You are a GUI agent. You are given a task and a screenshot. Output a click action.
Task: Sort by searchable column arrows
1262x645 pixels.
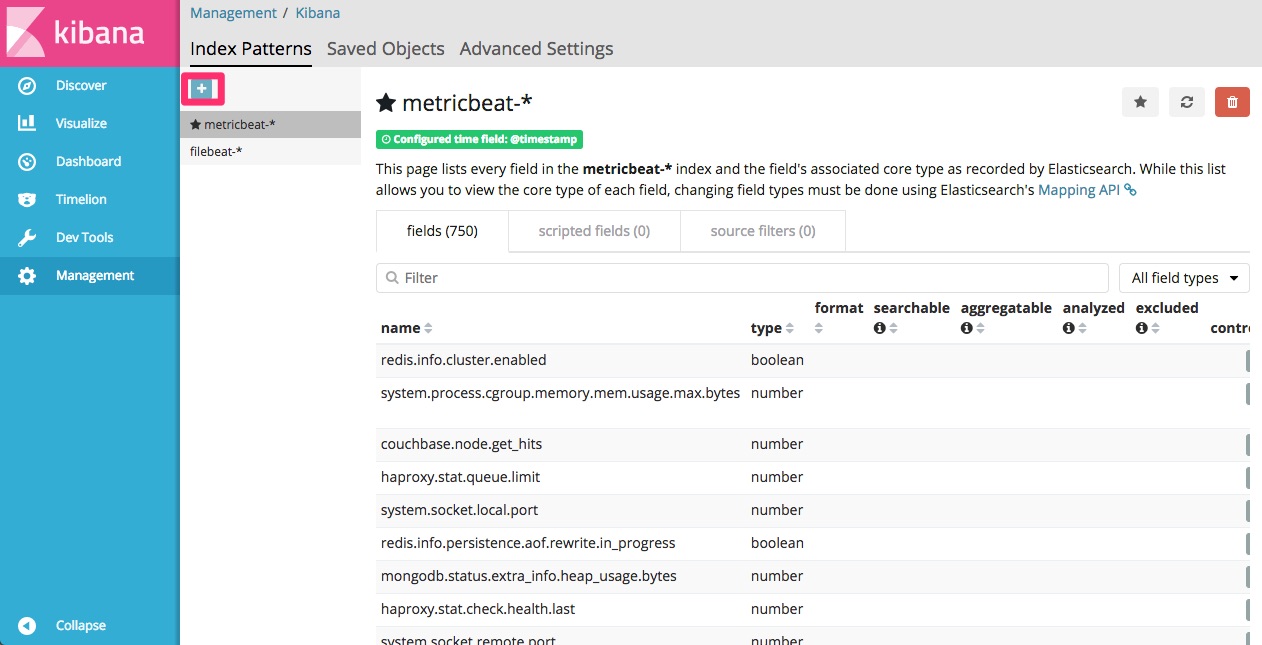pyautogui.click(x=893, y=328)
